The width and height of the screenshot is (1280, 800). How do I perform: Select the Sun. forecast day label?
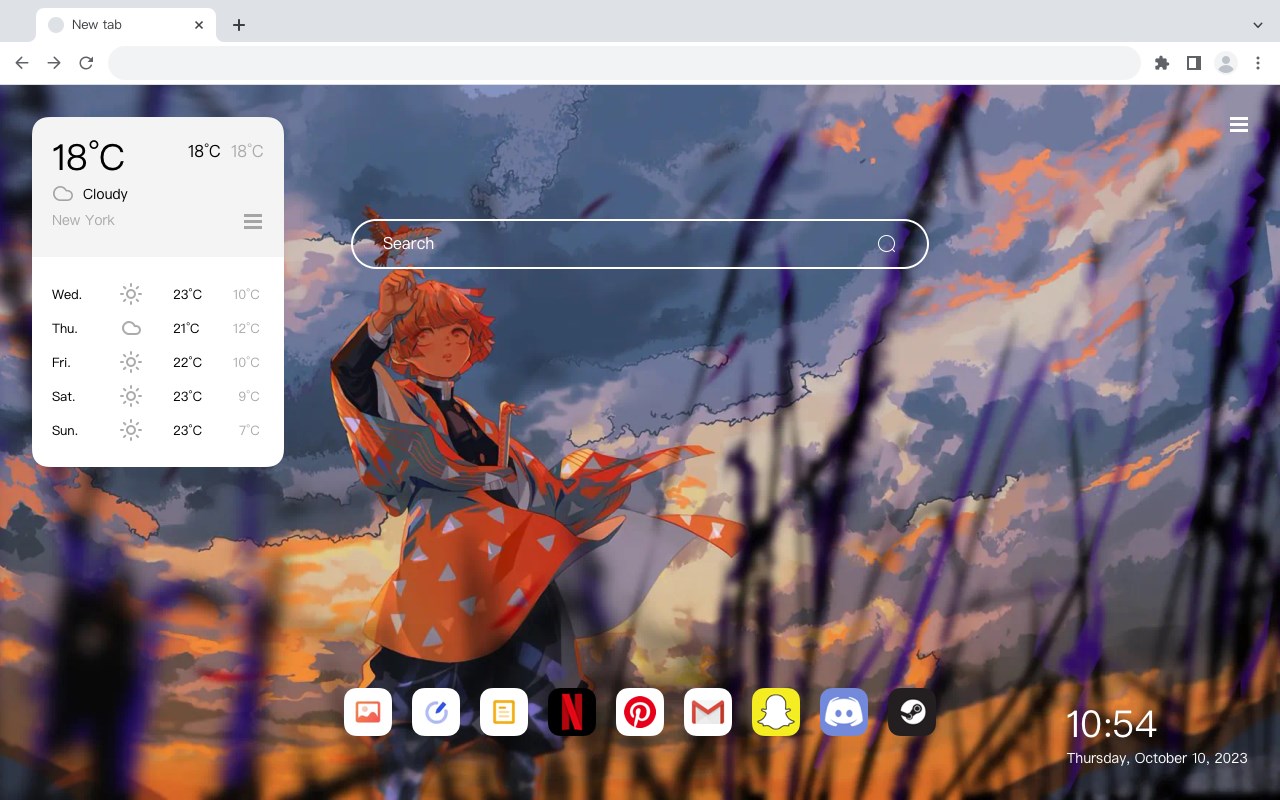[x=65, y=430]
